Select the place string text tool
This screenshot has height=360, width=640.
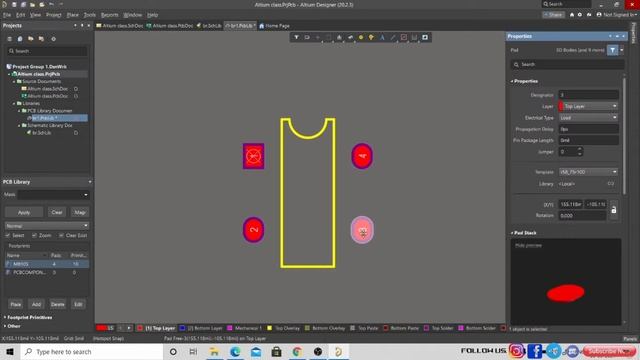382,37
